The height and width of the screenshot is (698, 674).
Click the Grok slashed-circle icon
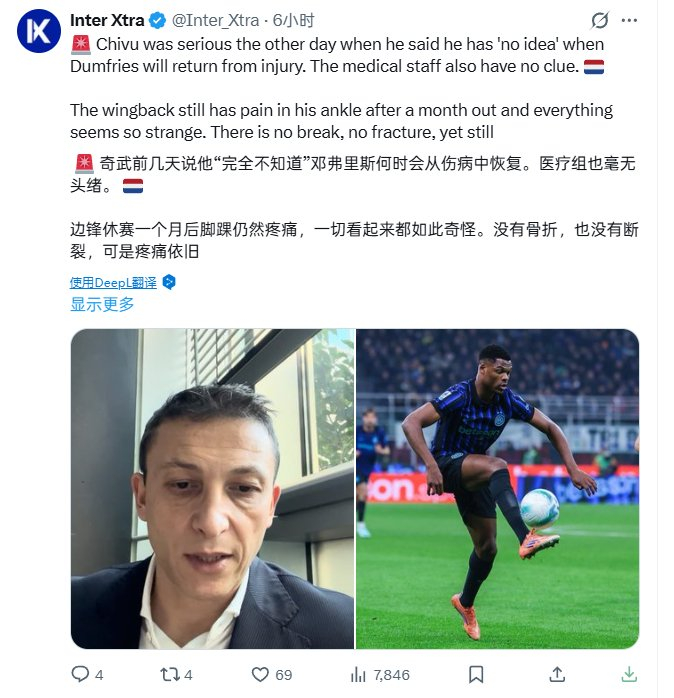(600, 20)
